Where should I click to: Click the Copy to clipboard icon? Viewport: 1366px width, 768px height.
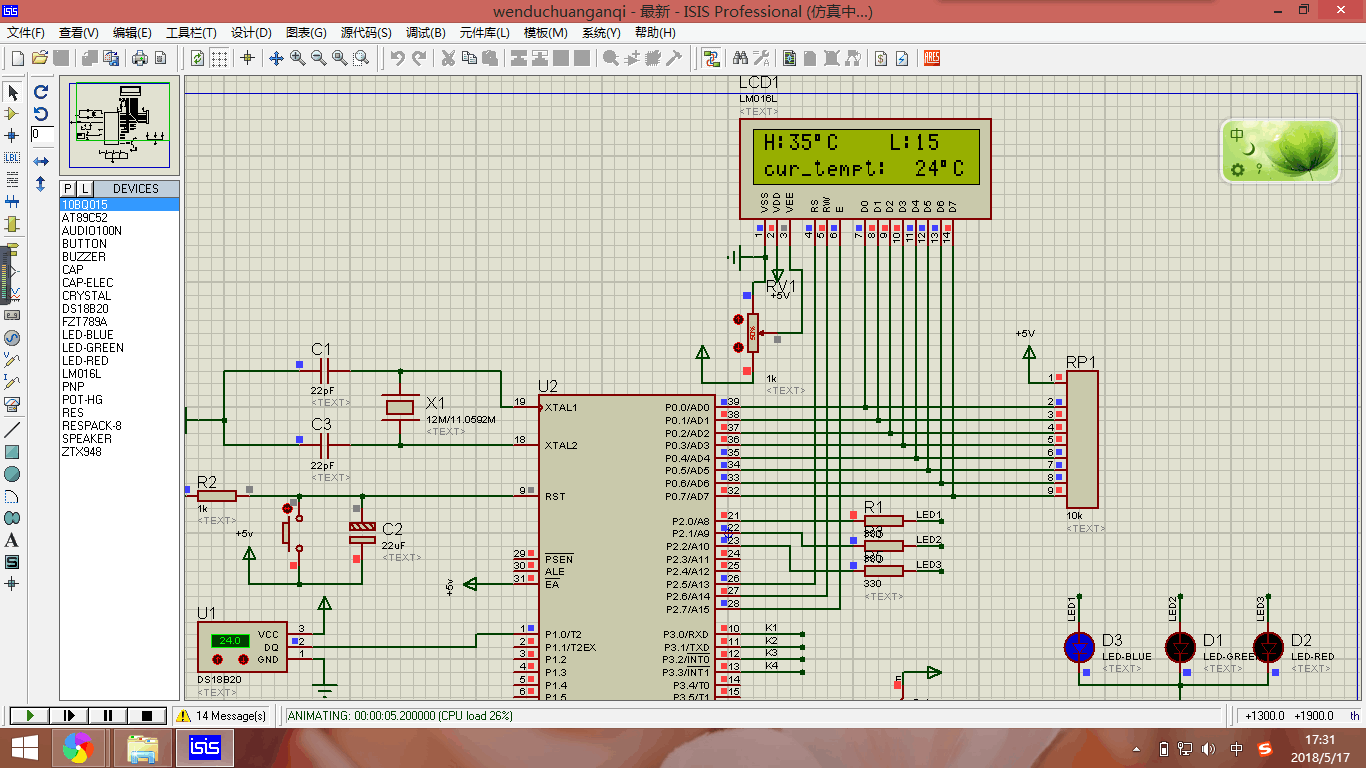[x=469, y=58]
